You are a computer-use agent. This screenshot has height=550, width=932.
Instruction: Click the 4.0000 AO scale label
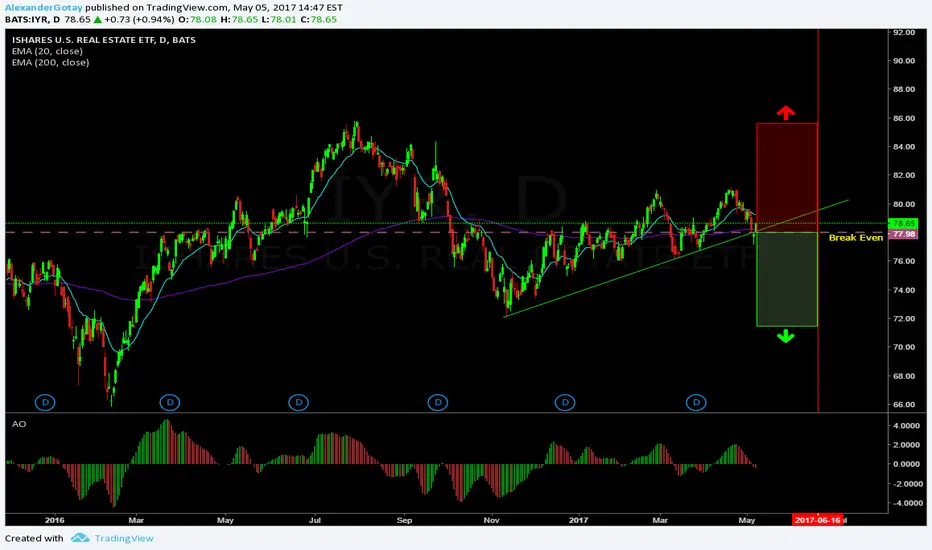(906, 426)
